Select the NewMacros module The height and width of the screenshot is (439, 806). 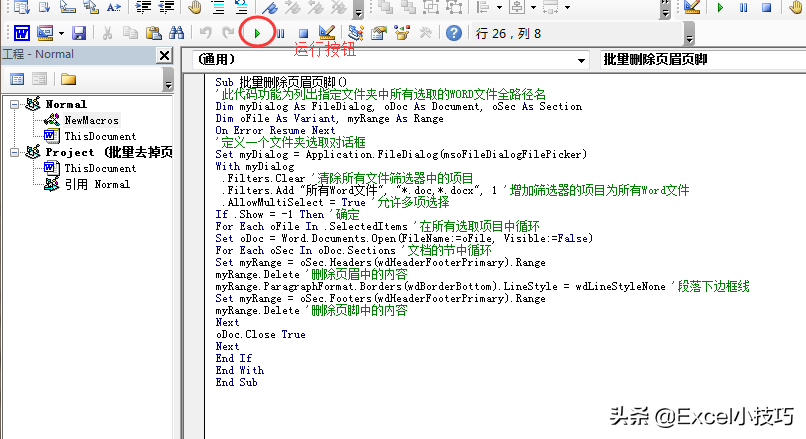tap(91, 120)
